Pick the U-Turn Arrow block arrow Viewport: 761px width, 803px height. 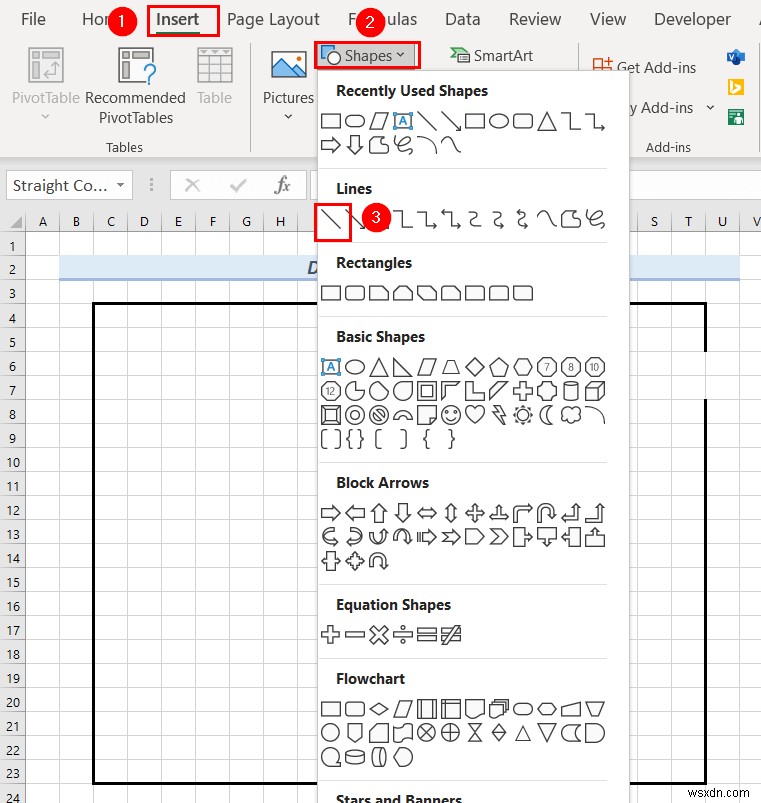pos(546,513)
